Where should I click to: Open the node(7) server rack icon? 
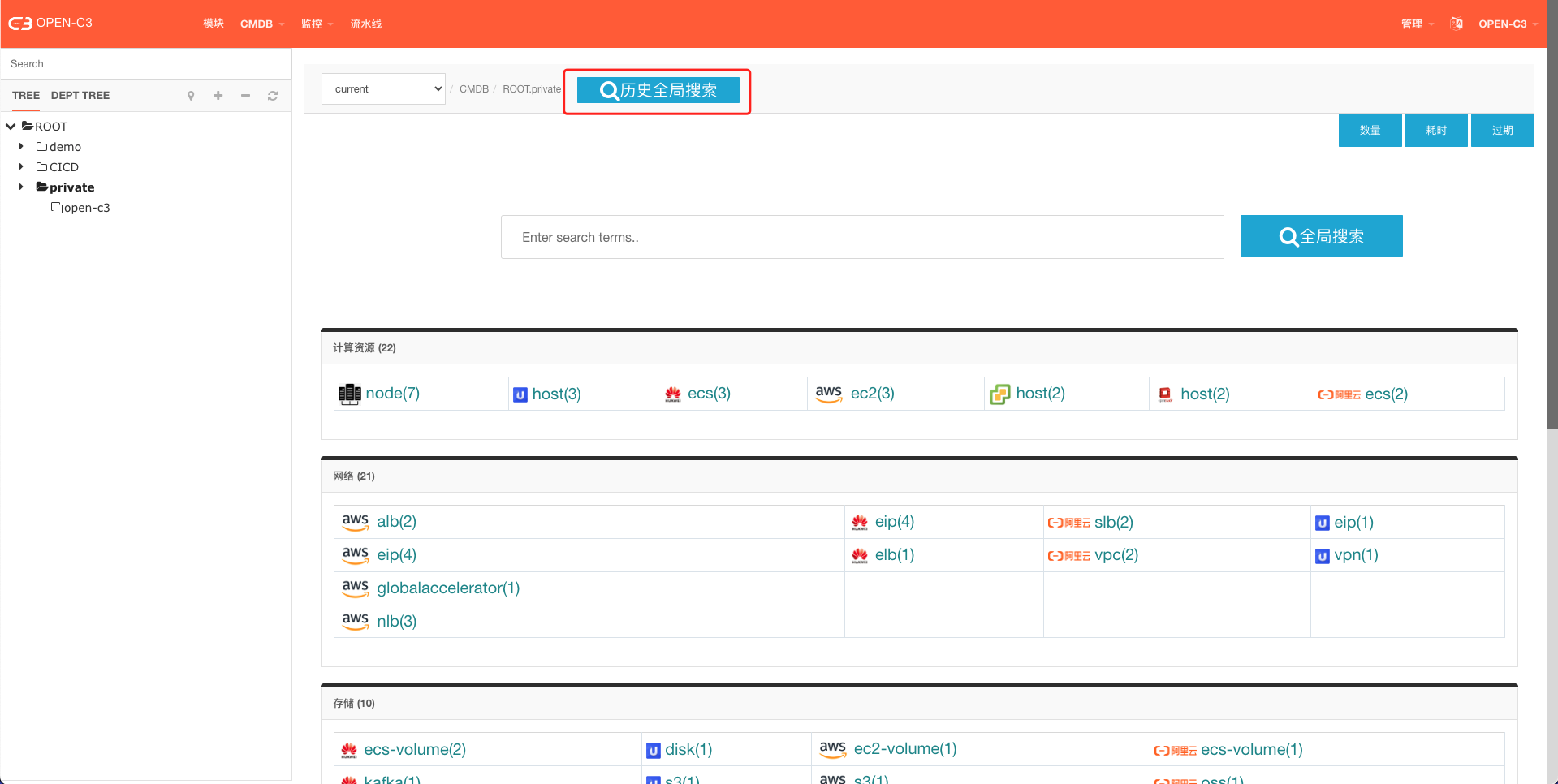pos(350,394)
